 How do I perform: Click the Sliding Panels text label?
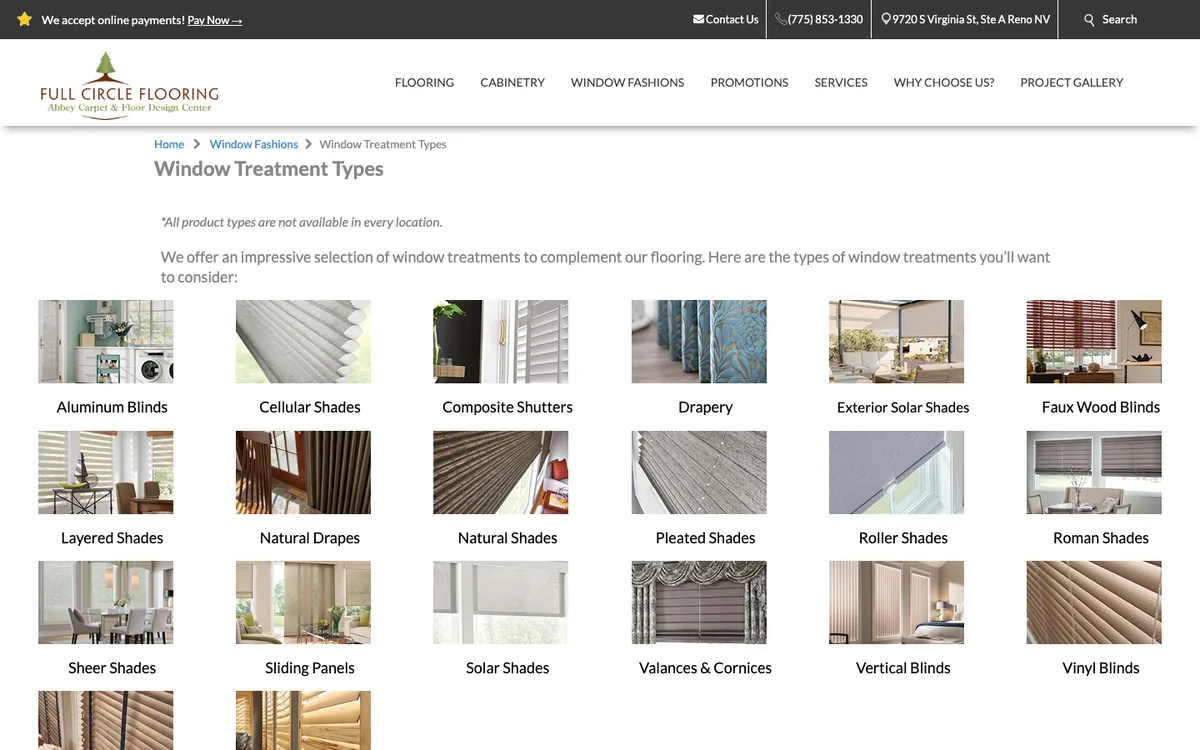[x=310, y=668]
